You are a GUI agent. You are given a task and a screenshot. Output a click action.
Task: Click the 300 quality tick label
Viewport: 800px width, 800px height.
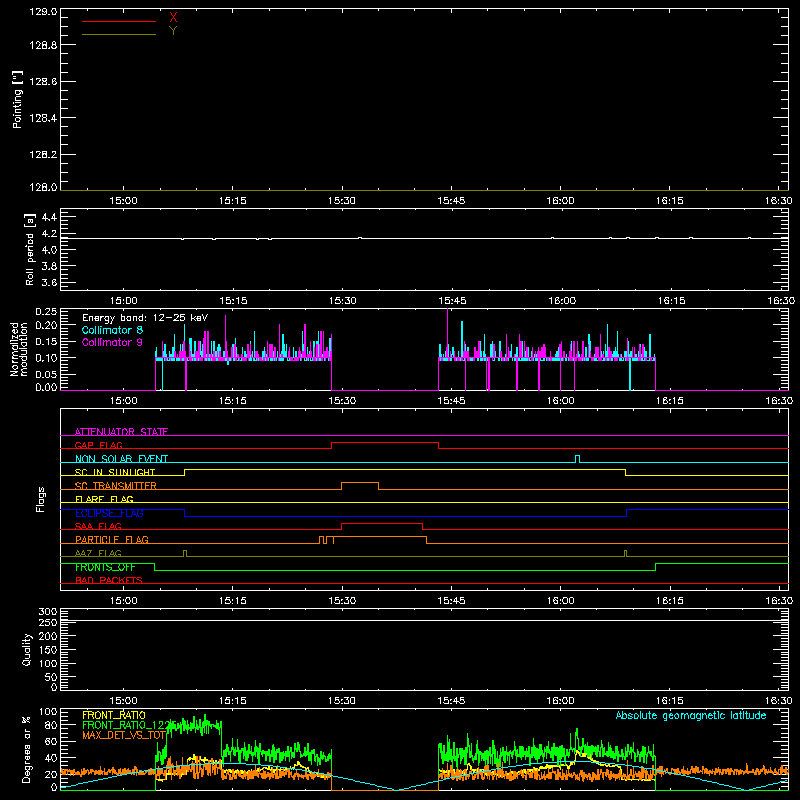pos(48,612)
